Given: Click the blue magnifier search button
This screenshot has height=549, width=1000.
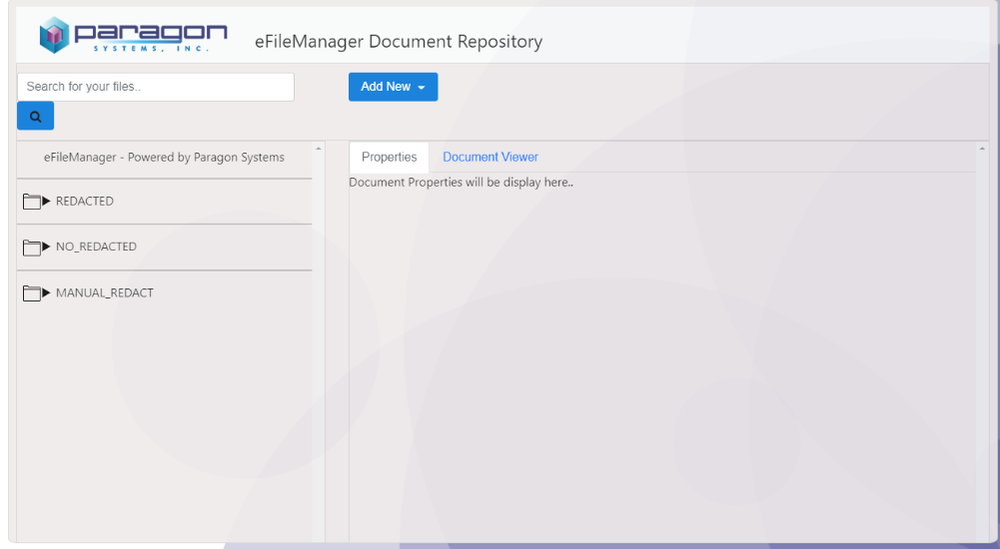Looking at the screenshot, I should tap(36, 116).
